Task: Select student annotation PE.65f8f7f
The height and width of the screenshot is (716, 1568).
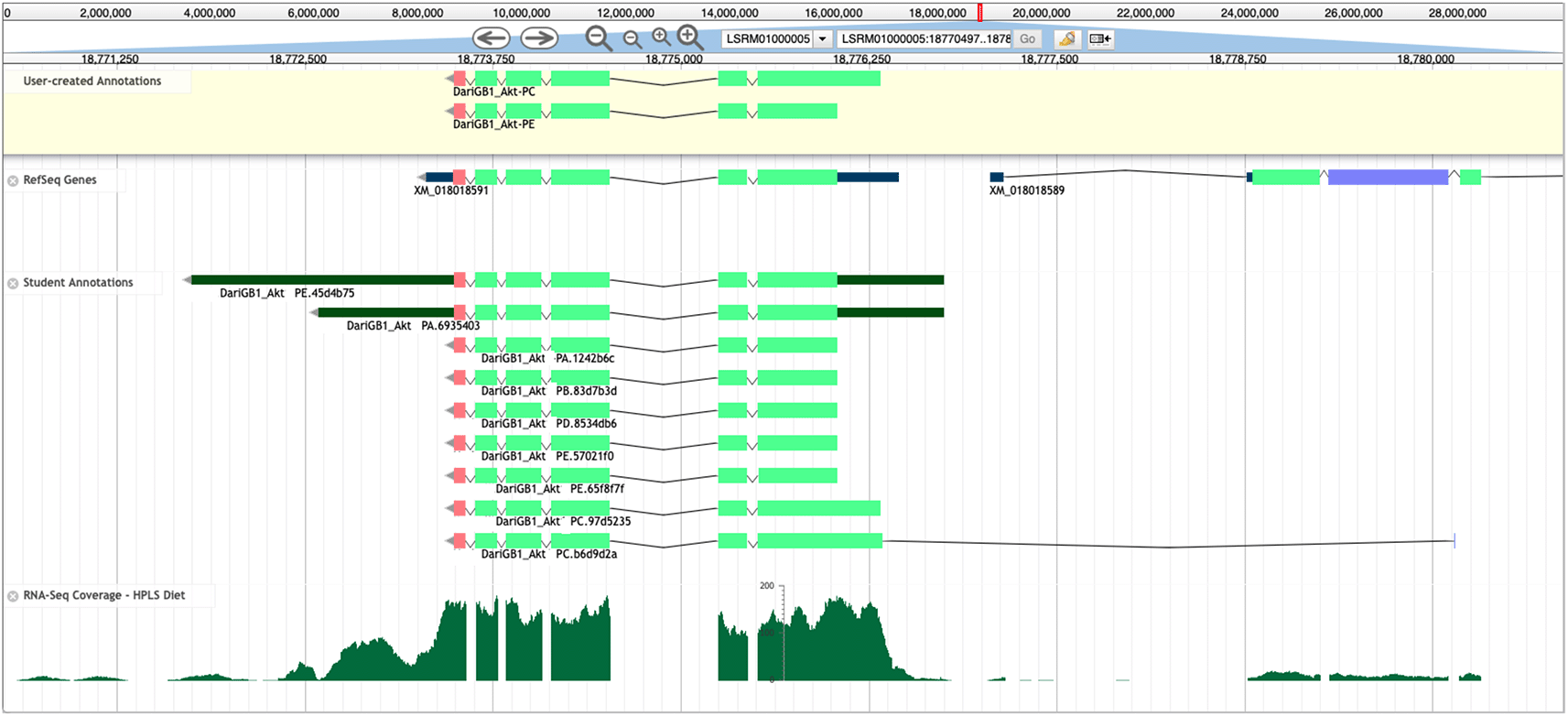Action: pos(560,489)
